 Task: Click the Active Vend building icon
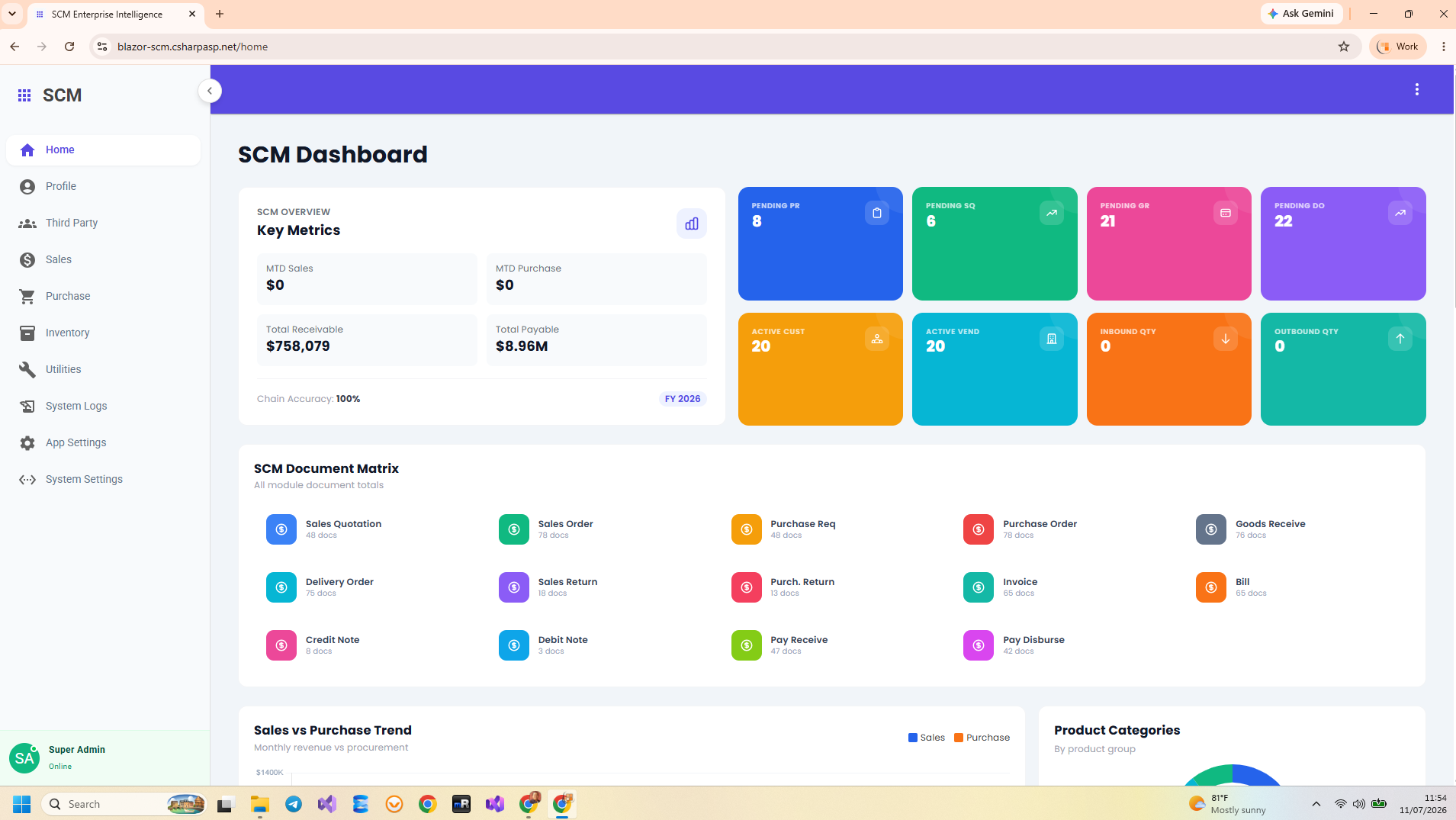(x=1051, y=339)
